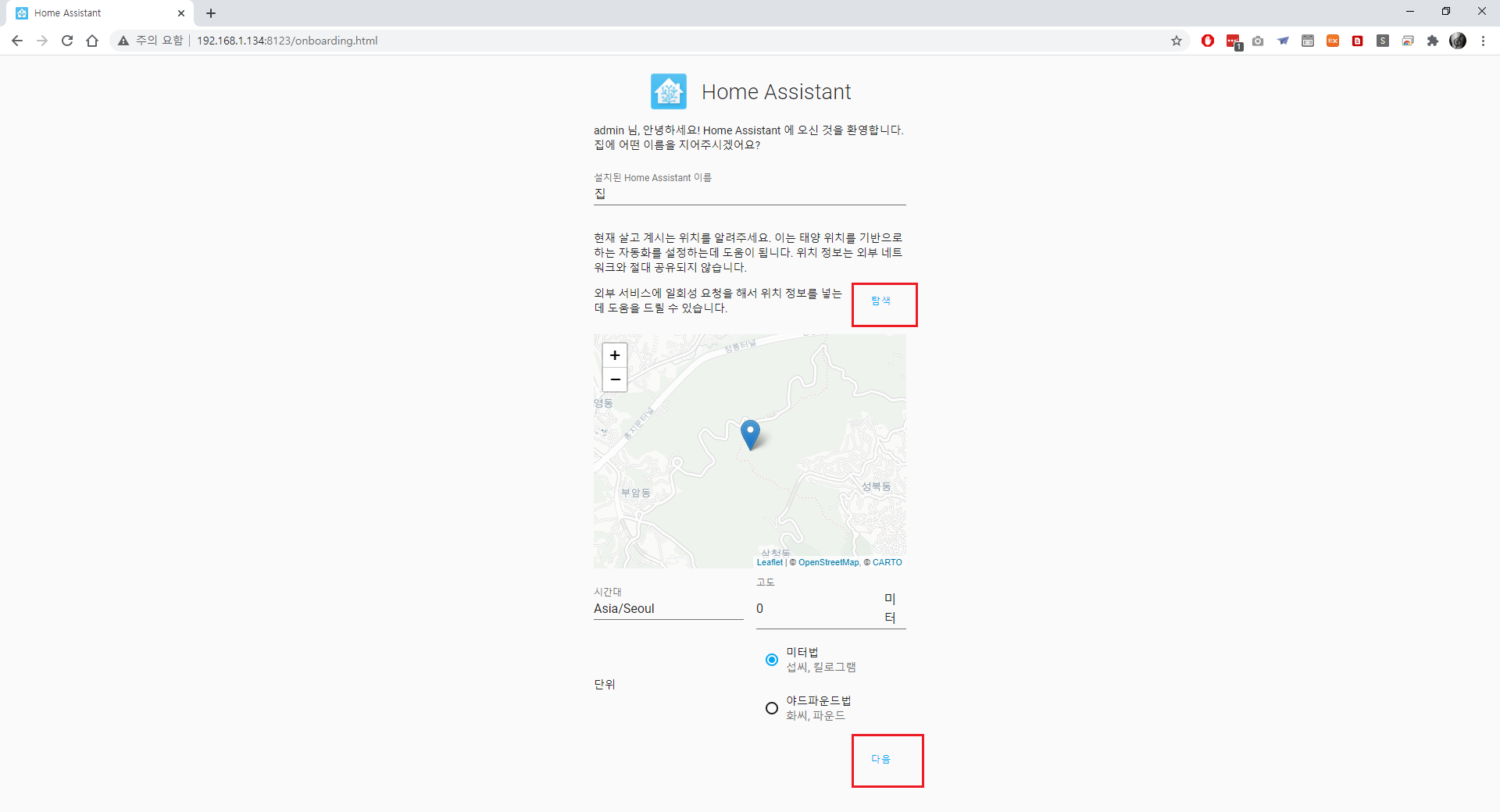The width and height of the screenshot is (1500, 812).
Task: Go forward with the browser arrow
Action: [42, 41]
